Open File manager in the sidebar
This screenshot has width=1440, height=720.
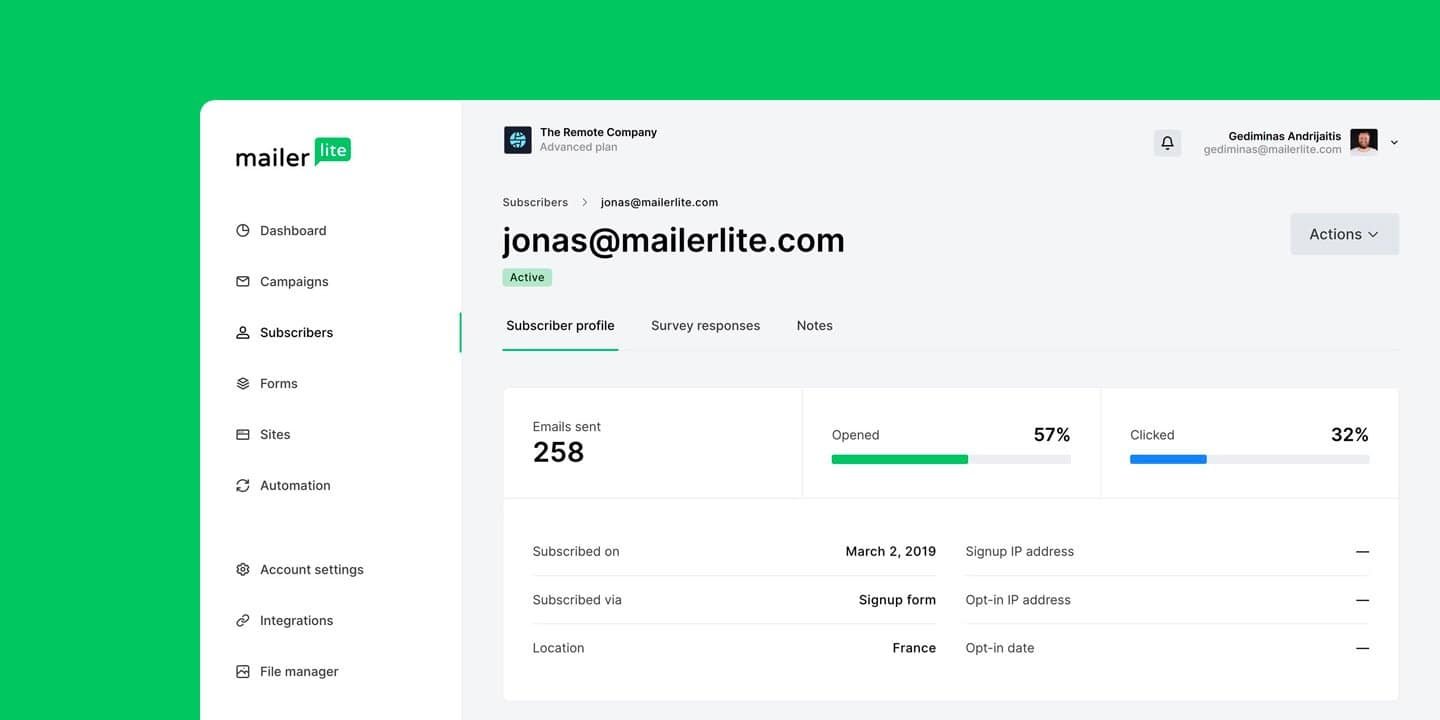pos(299,671)
